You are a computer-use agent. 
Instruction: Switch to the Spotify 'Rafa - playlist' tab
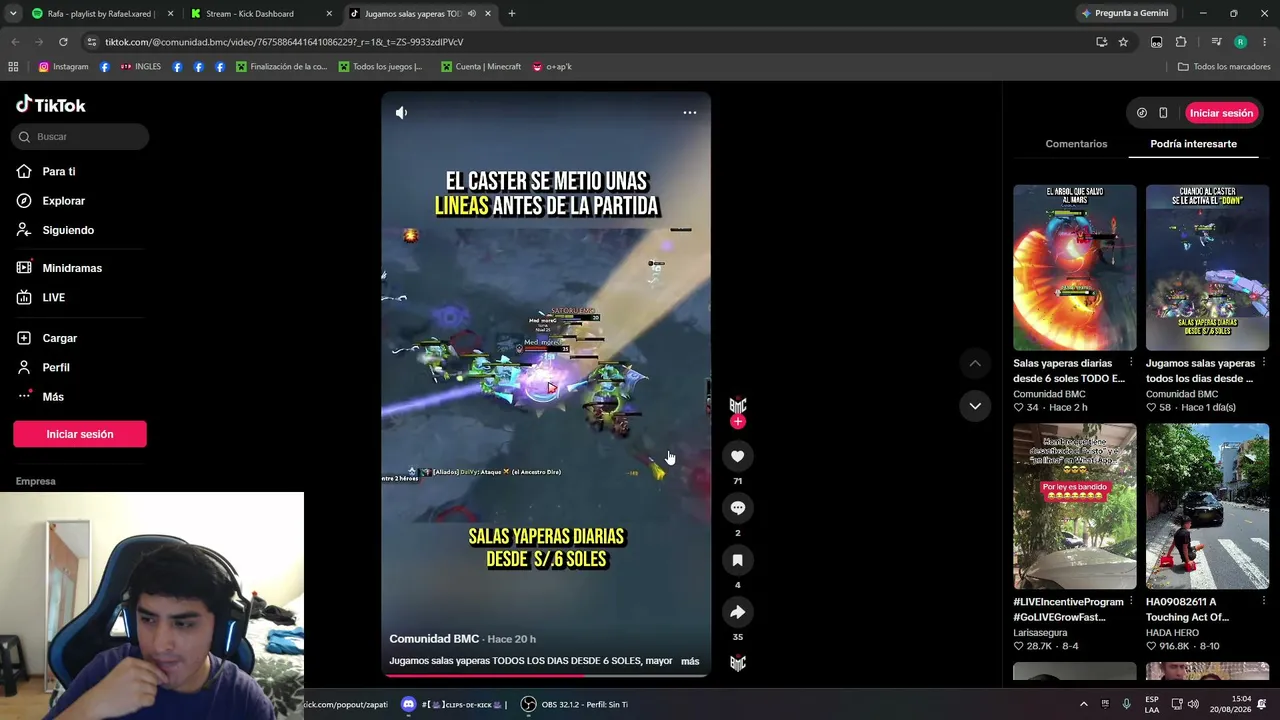click(x=101, y=14)
